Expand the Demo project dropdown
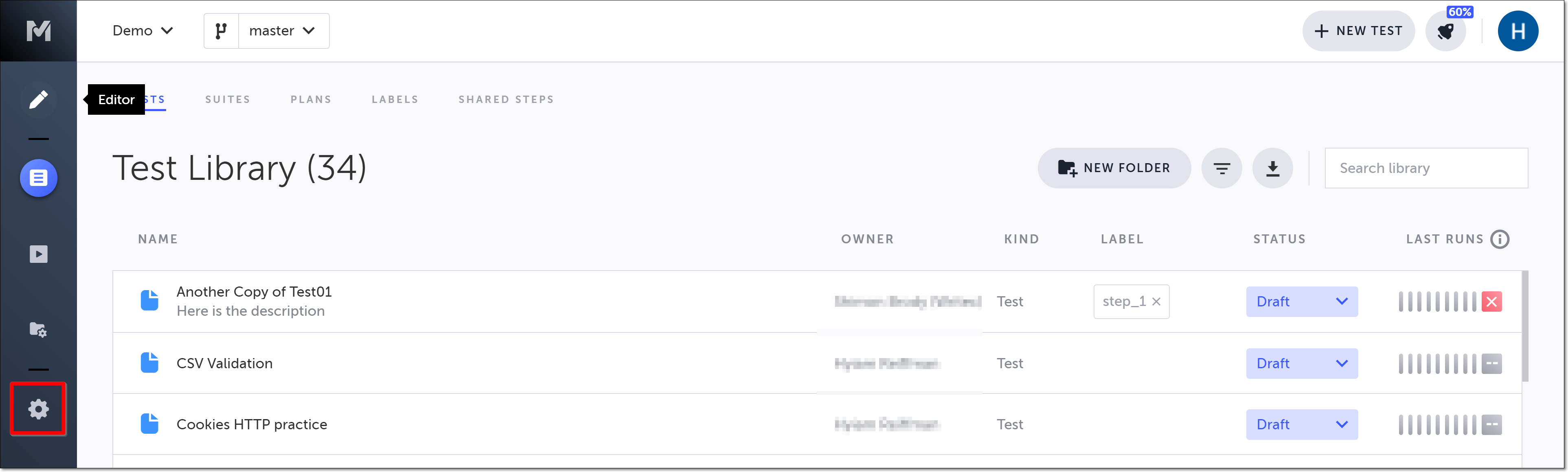Image resolution: width=1568 pixels, height=472 pixels. [x=143, y=31]
